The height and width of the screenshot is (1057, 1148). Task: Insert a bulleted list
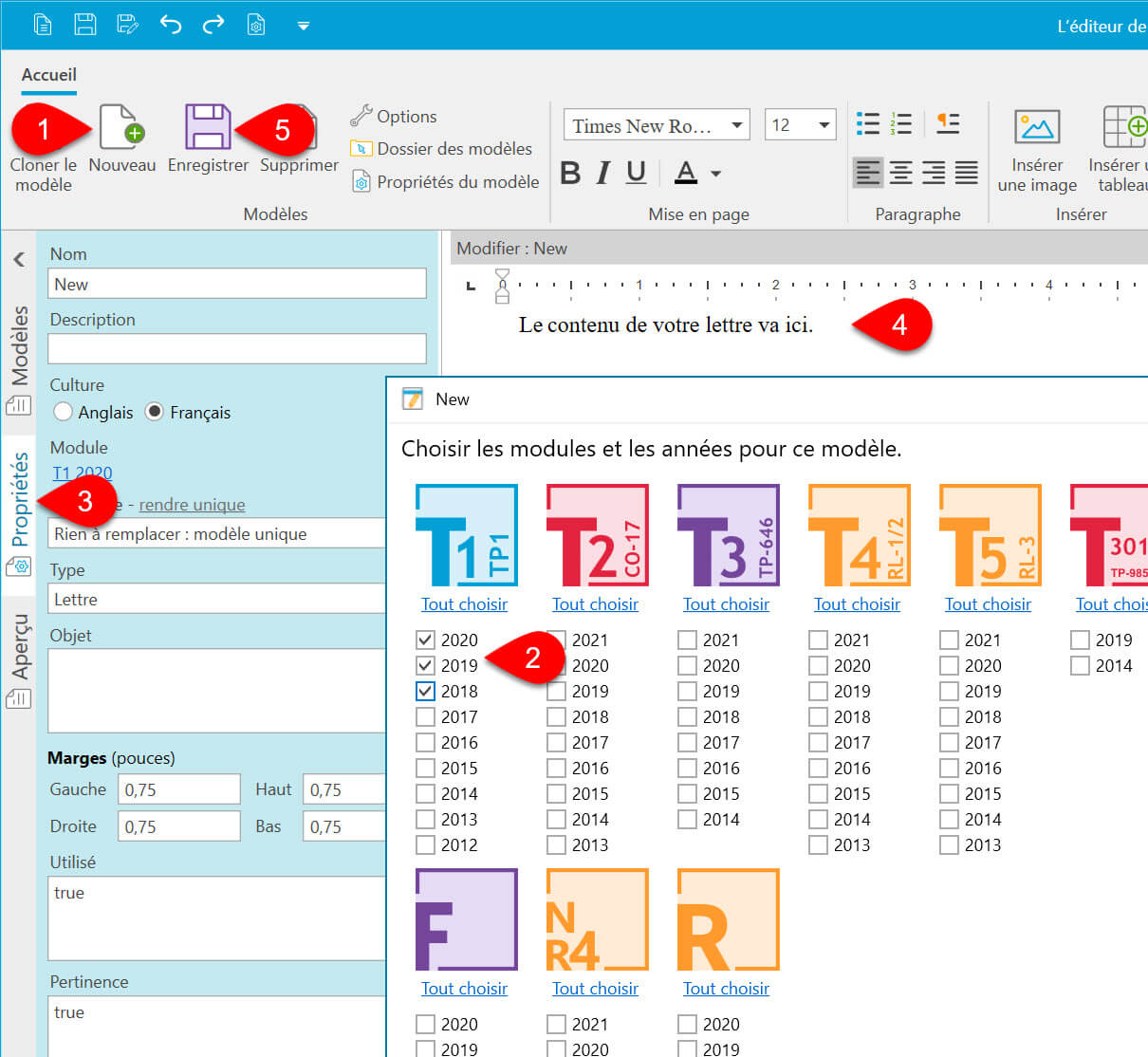[x=868, y=123]
